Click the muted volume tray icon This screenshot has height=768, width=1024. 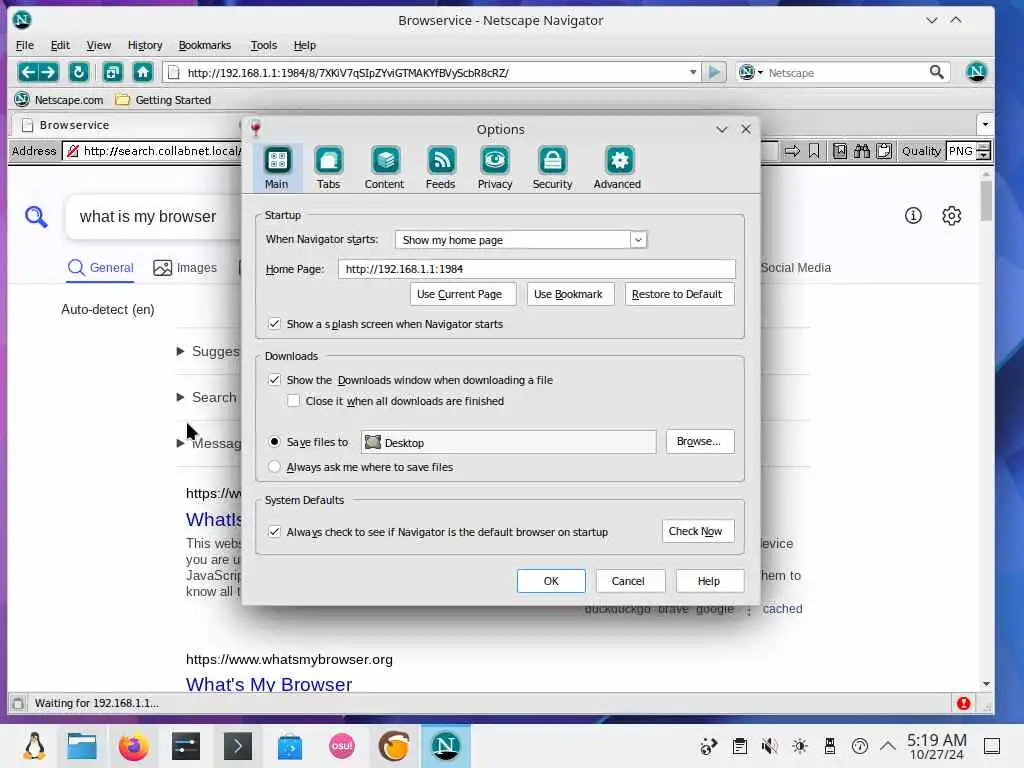[769, 746]
